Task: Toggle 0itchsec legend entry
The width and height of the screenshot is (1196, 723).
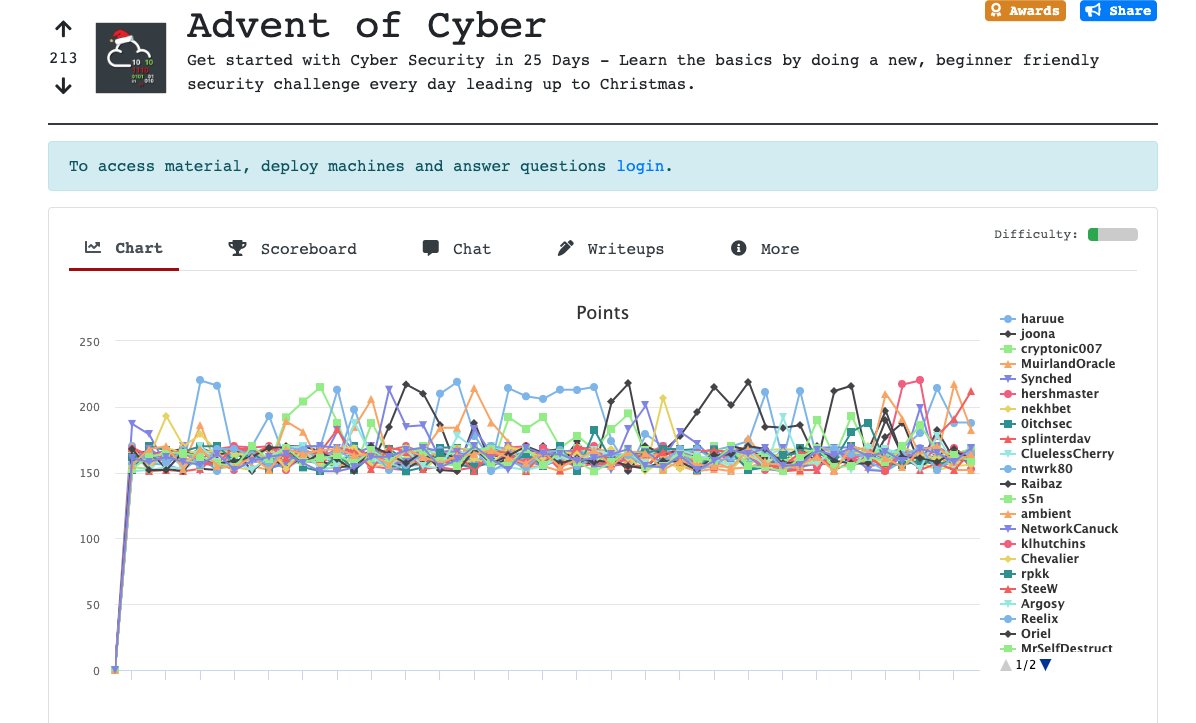Action: coord(1036,424)
